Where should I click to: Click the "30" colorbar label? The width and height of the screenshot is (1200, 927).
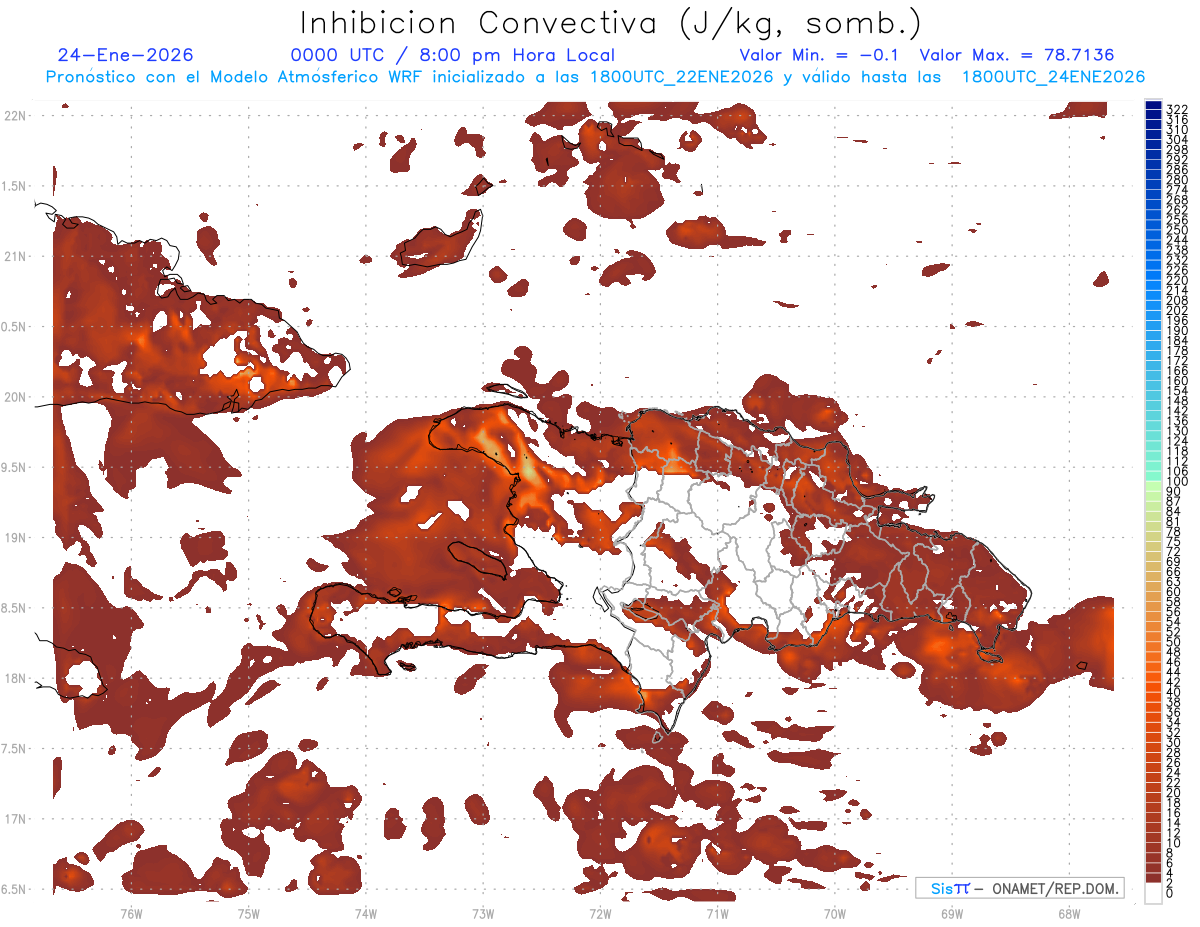click(1174, 742)
